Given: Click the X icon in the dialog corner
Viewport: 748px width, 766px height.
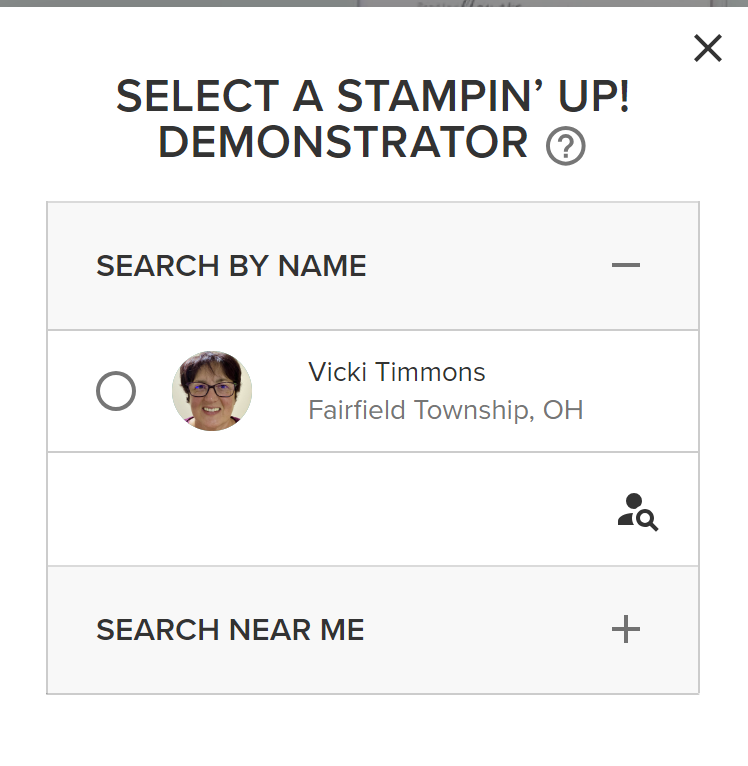Looking at the screenshot, I should click(x=707, y=48).
